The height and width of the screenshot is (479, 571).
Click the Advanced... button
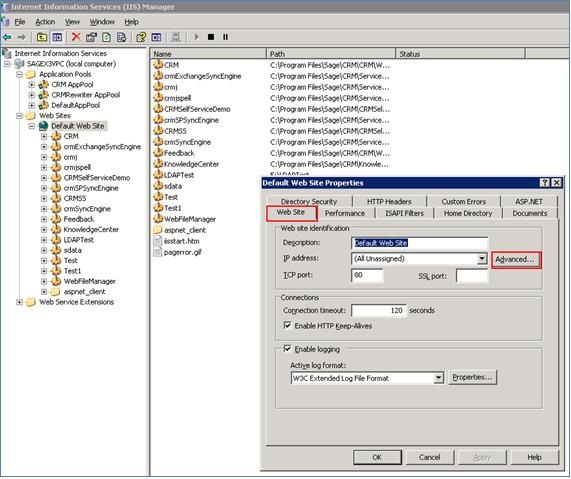[x=515, y=259]
